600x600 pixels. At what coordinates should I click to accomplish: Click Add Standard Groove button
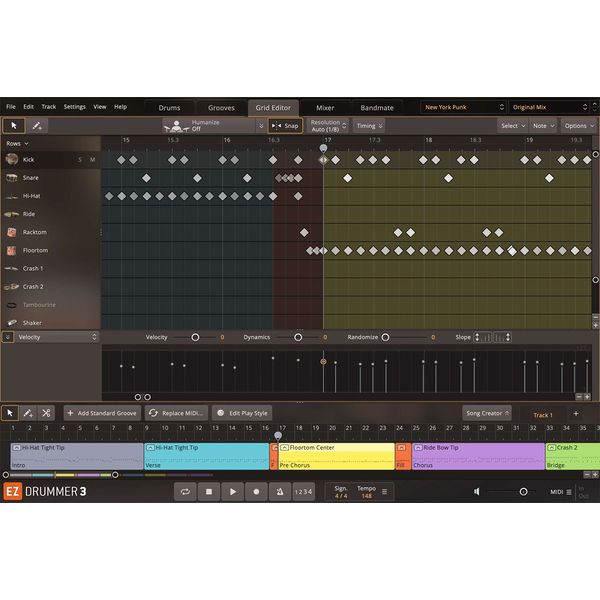point(102,413)
